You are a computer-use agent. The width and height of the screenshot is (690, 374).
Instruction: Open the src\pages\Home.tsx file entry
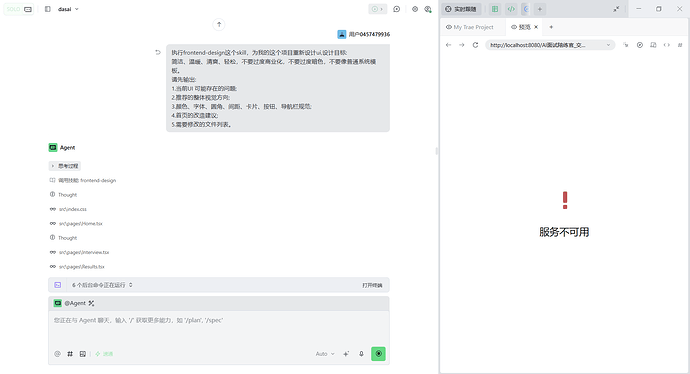[x=76, y=224]
